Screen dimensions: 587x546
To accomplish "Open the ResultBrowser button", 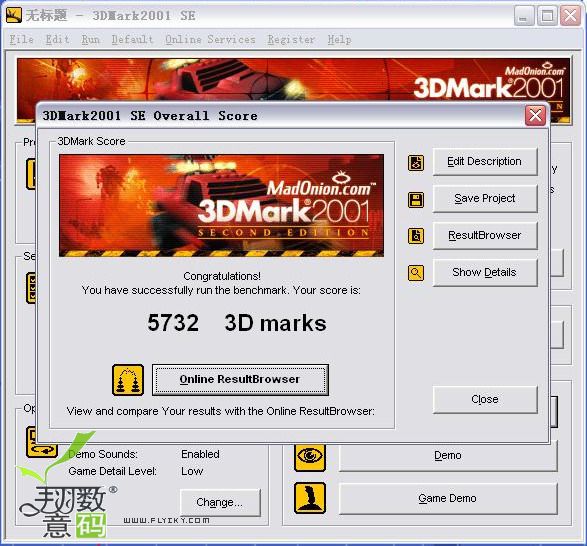I will click(485, 235).
